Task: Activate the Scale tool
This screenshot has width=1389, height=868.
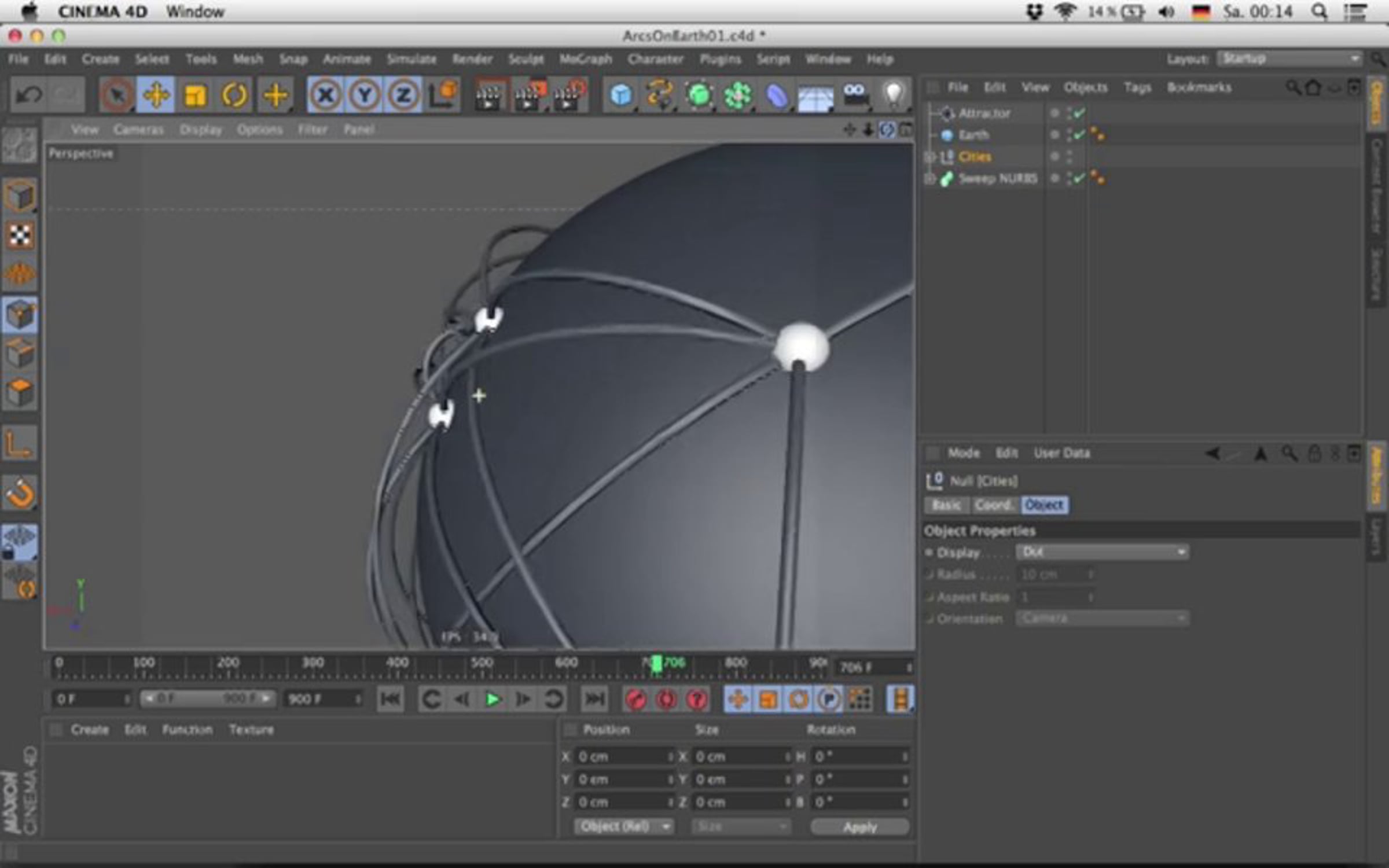Action: point(195,95)
